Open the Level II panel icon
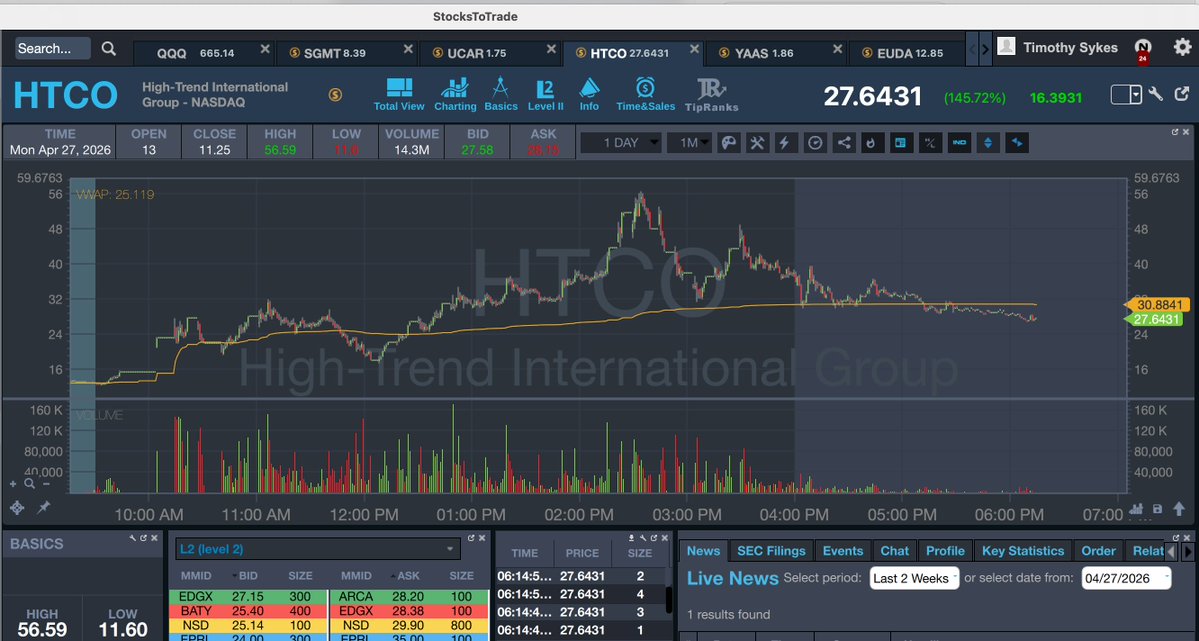 [545, 95]
